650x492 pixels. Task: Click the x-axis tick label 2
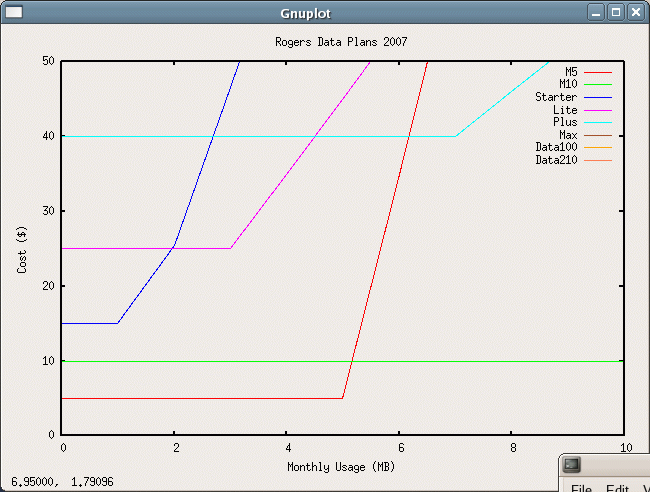tap(176, 448)
